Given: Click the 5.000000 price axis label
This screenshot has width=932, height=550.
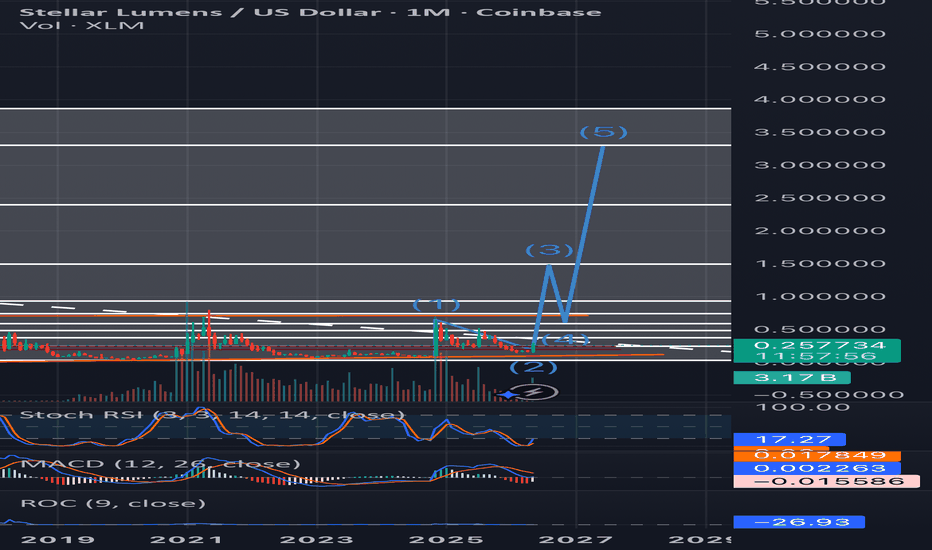Looking at the screenshot, I should (820, 34).
